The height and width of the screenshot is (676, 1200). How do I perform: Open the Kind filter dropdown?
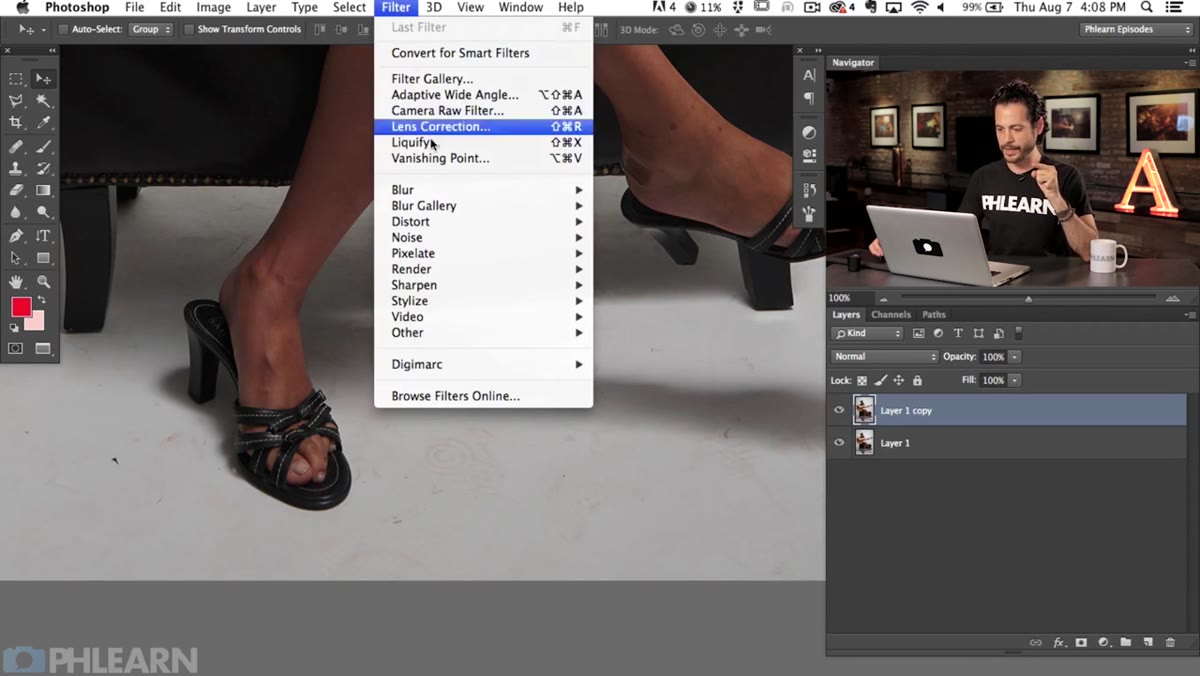[x=868, y=333]
